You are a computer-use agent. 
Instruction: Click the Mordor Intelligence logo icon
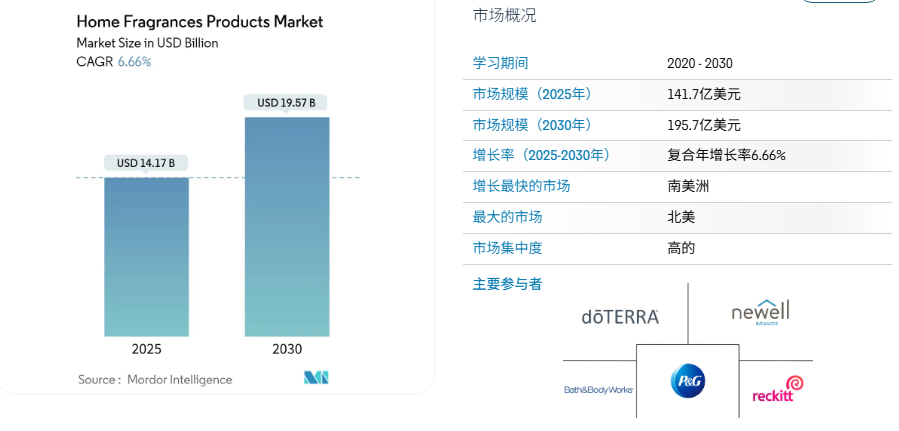pos(316,378)
